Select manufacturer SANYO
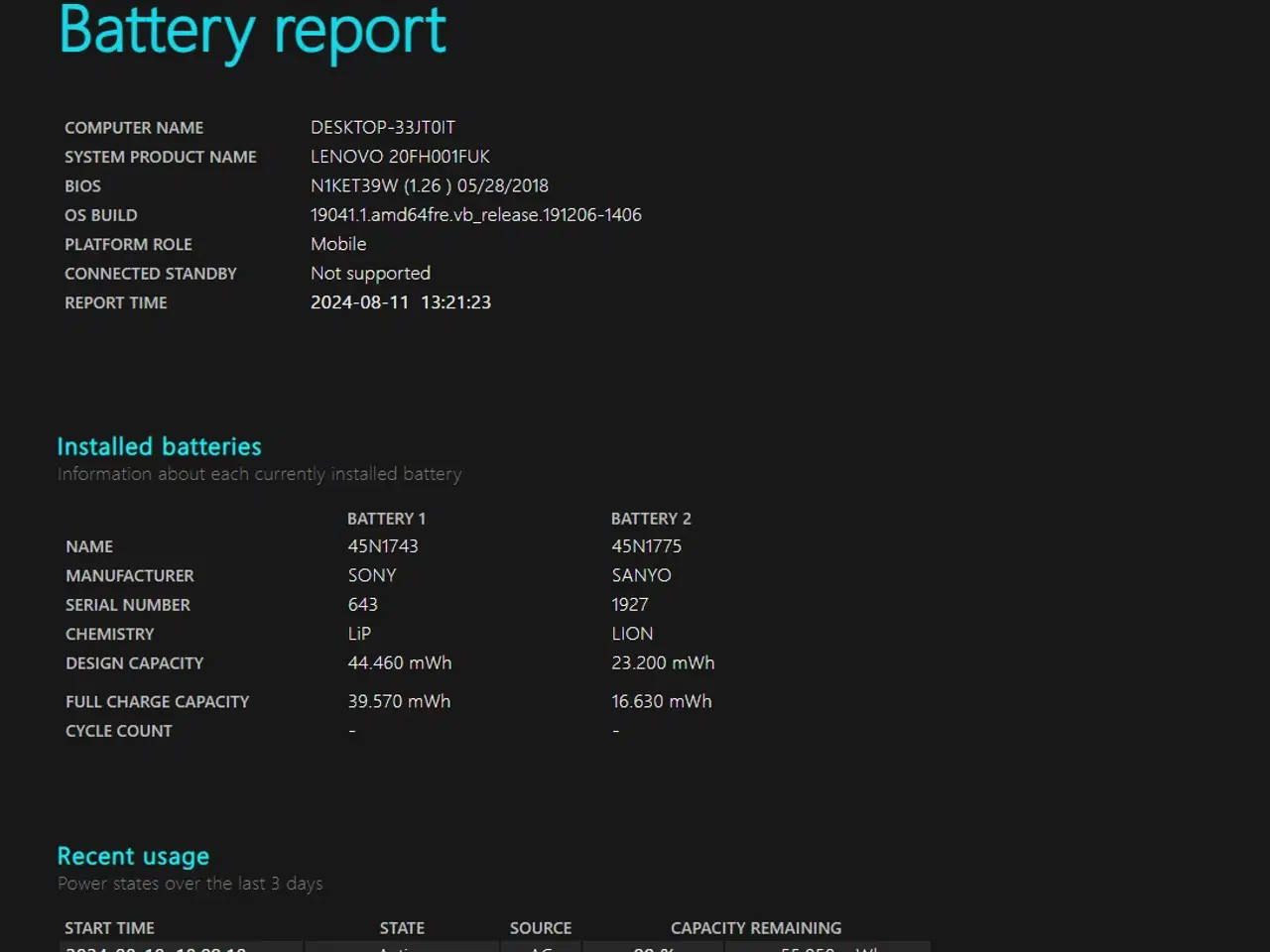 coord(641,575)
